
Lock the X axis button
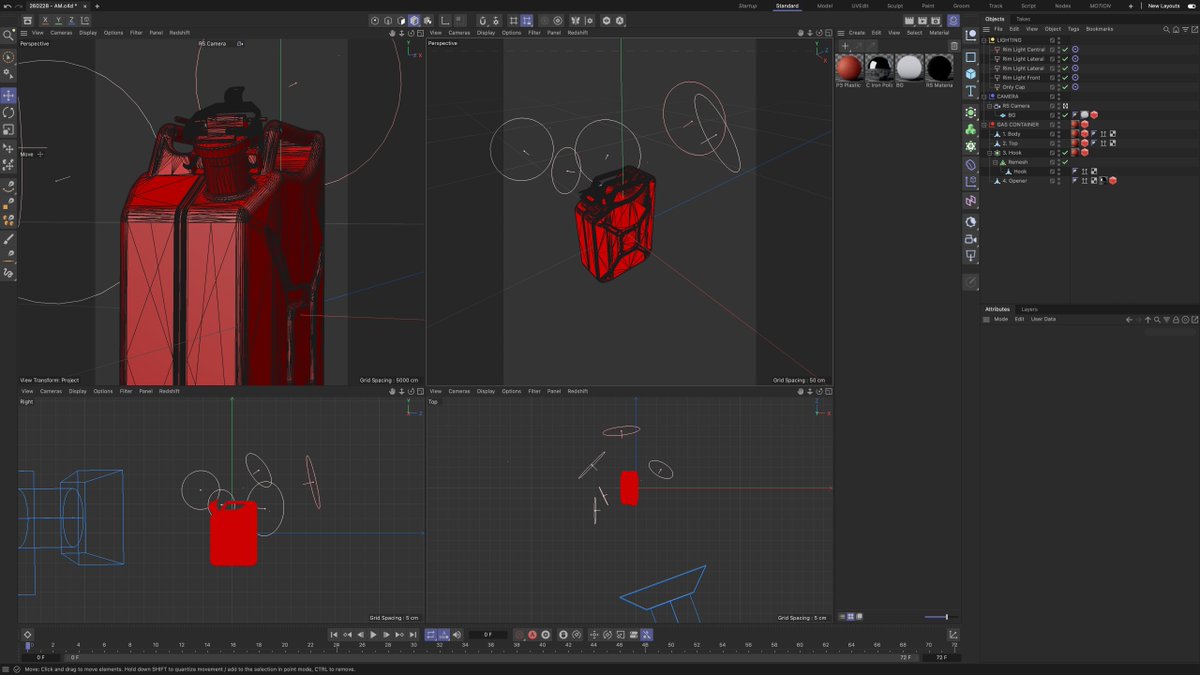(x=45, y=20)
